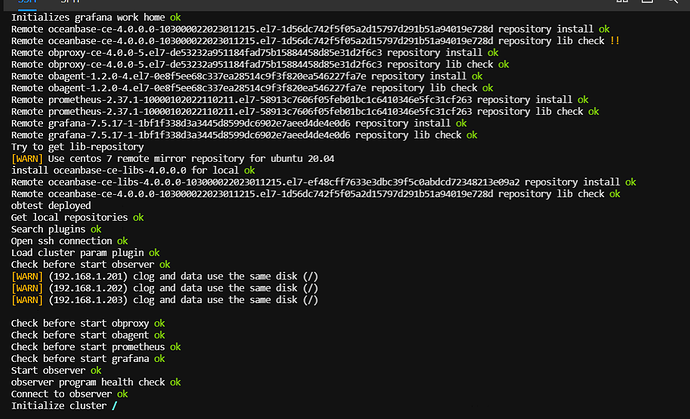The width and height of the screenshot is (690, 419).
Task: Open the search magnifier icon at top right
Action: 672,2
